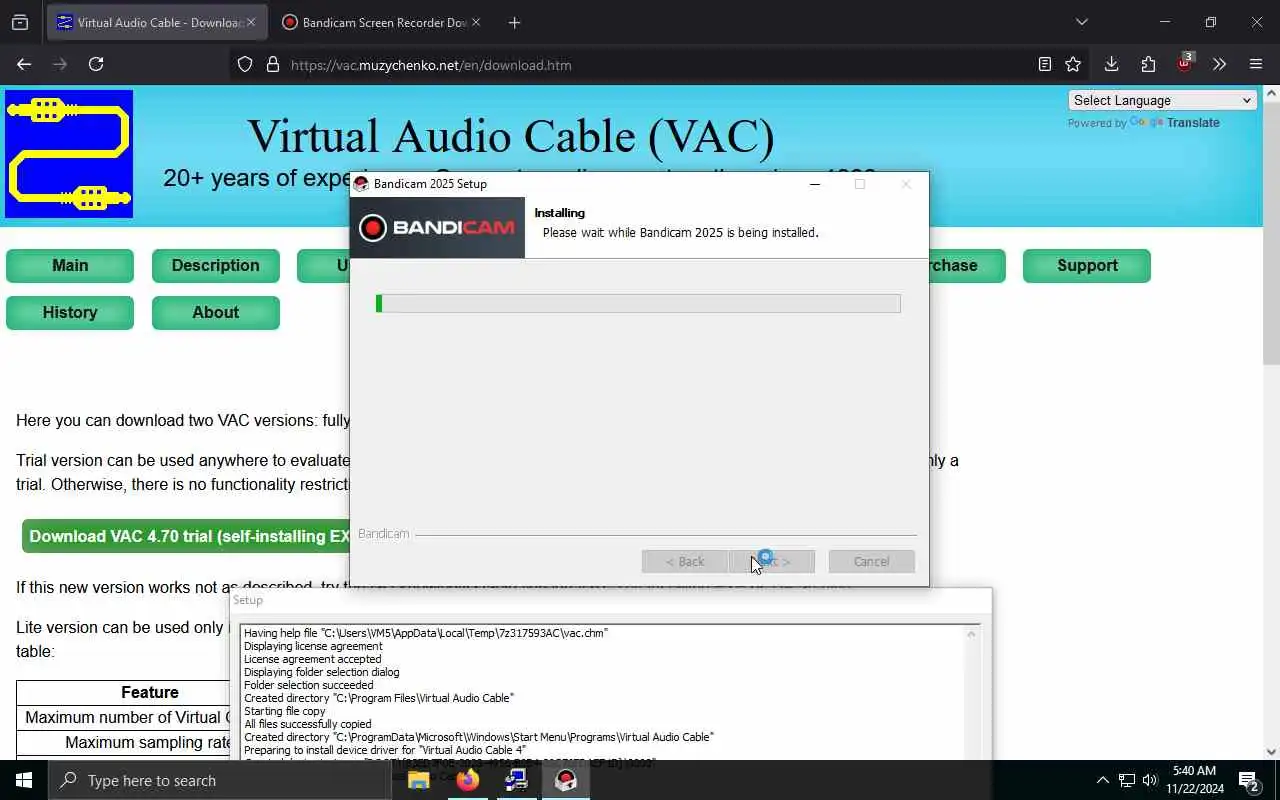Click scroll-up arrow in VAC Setup log
This screenshot has width=1280, height=800.
click(x=971, y=634)
